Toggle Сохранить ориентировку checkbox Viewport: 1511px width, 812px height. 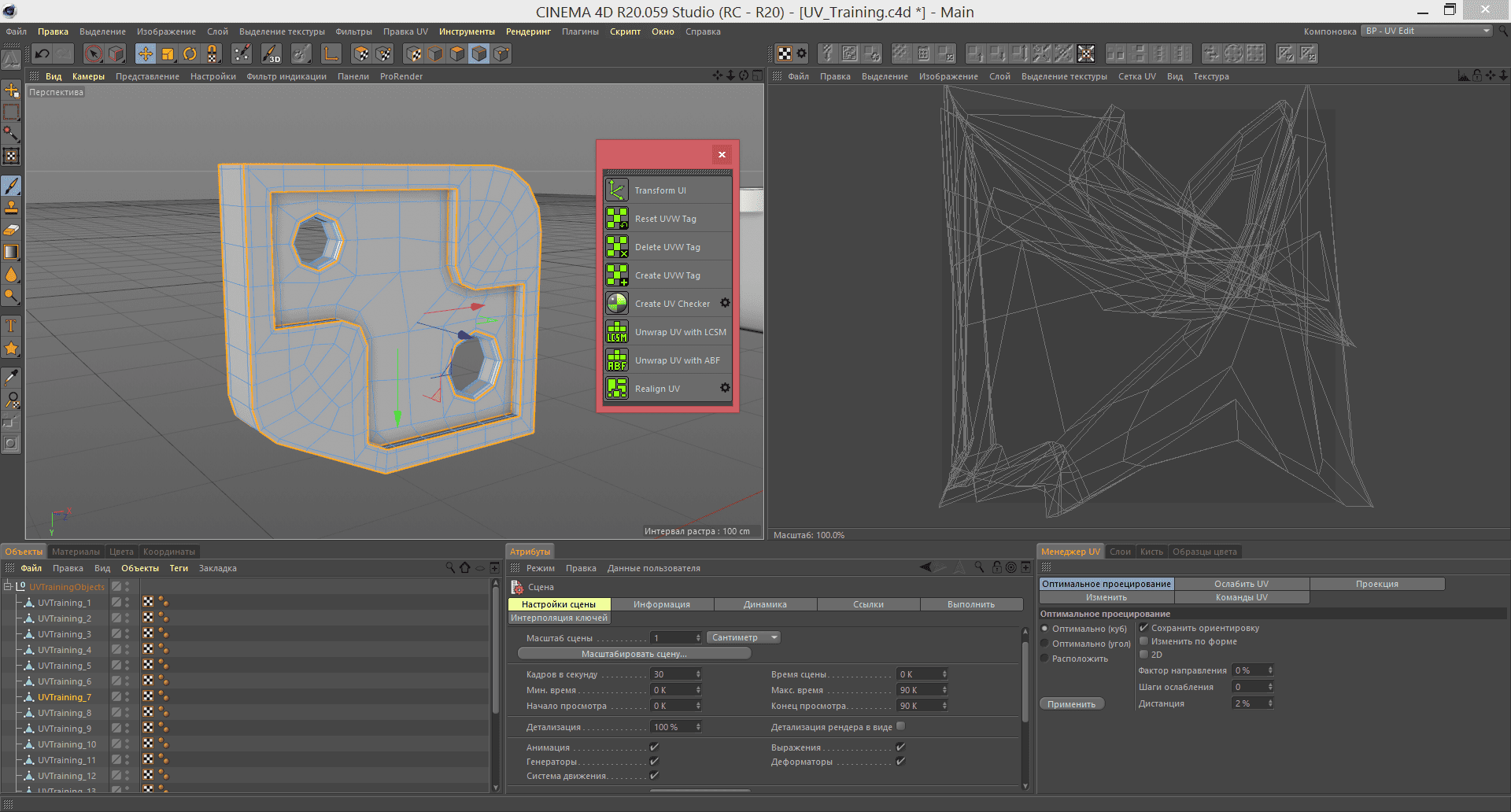coord(1143,628)
